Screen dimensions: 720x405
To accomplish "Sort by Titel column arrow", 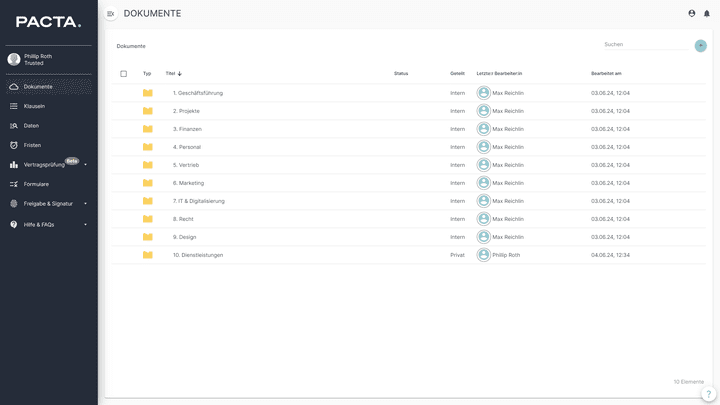I will (x=180, y=74).
